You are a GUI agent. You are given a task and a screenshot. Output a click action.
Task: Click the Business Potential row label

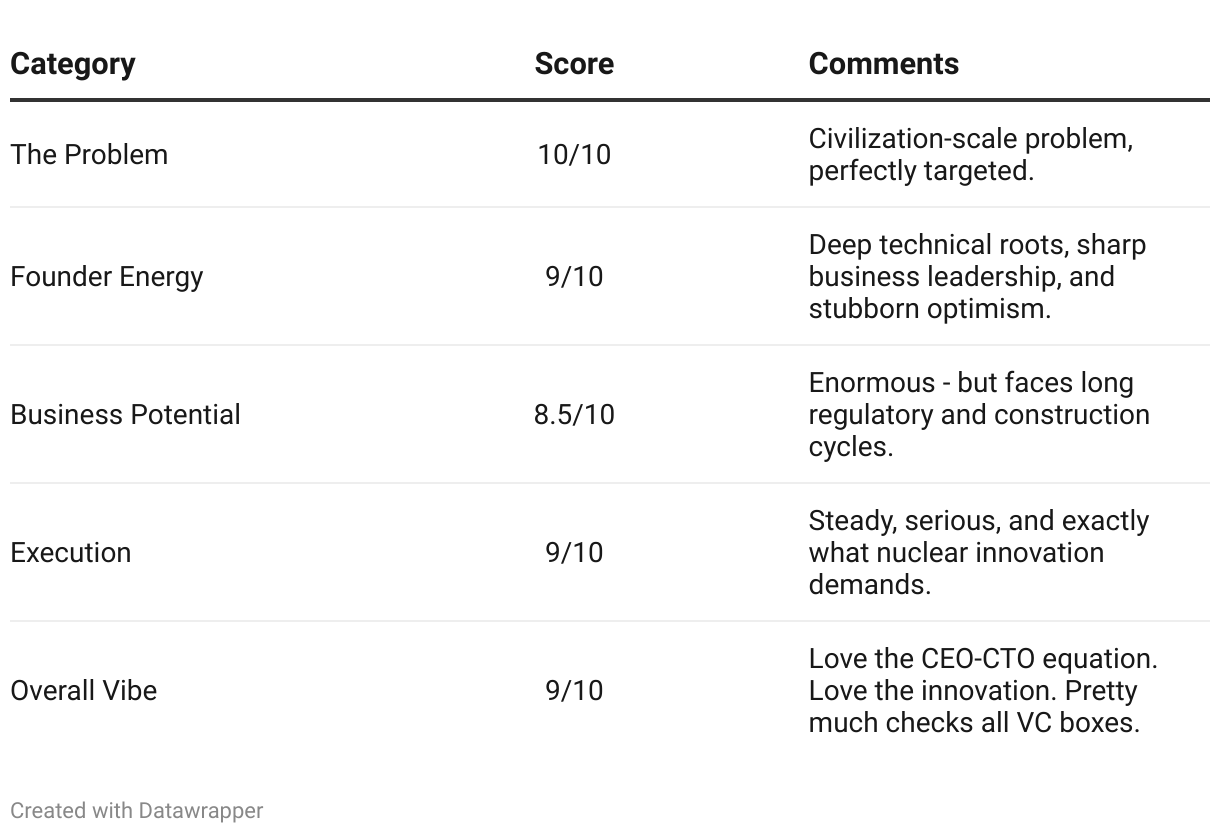pos(125,415)
